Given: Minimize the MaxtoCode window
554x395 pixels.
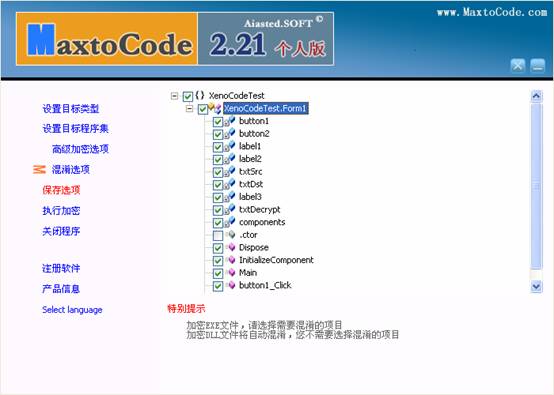Looking at the screenshot, I should click(x=537, y=66).
